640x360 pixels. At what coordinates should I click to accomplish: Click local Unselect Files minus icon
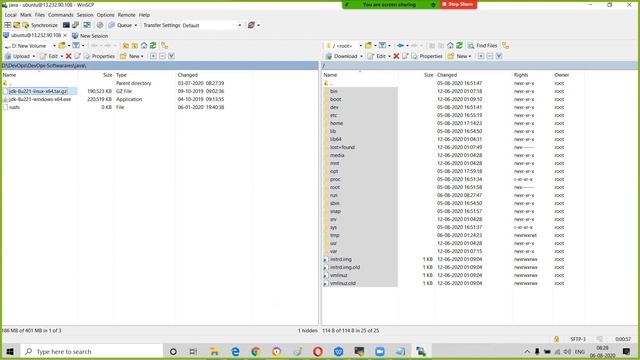coord(162,56)
